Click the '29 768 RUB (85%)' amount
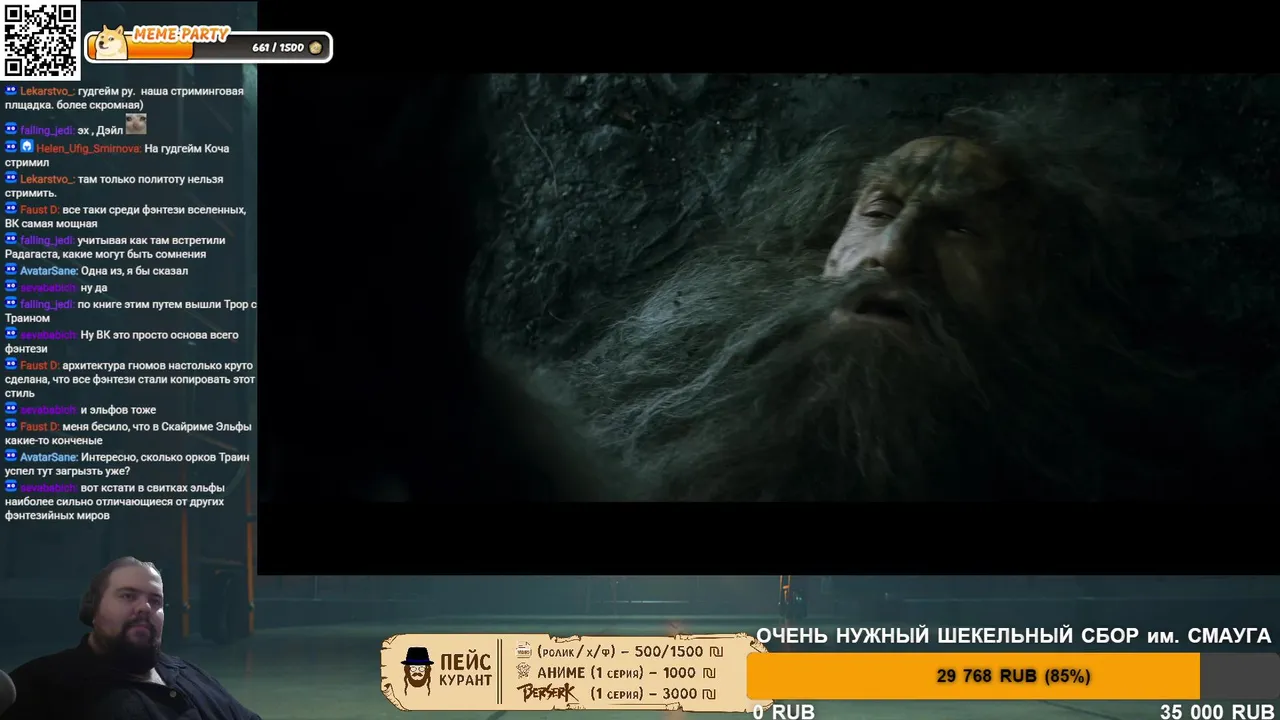This screenshot has height=720, width=1280. pyautogui.click(x=1013, y=677)
